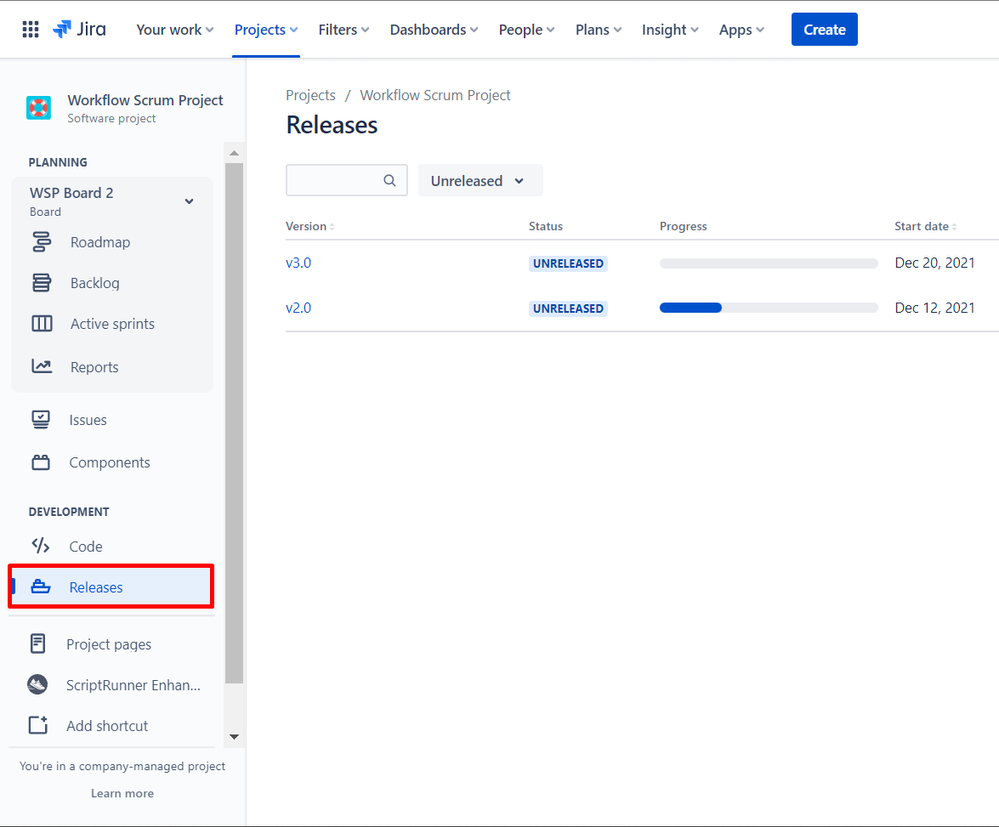This screenshot has height=827, width=999.
Task: Open Active sprints board
Action: tap(112, 324)
